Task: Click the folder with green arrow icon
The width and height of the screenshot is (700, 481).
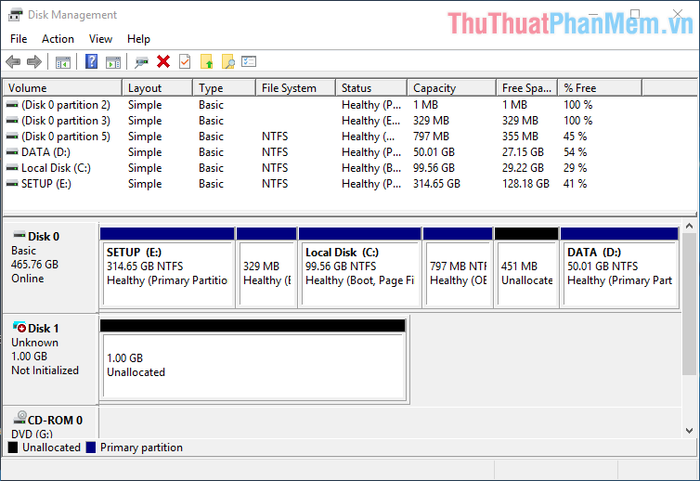Action: coord(206,62)
